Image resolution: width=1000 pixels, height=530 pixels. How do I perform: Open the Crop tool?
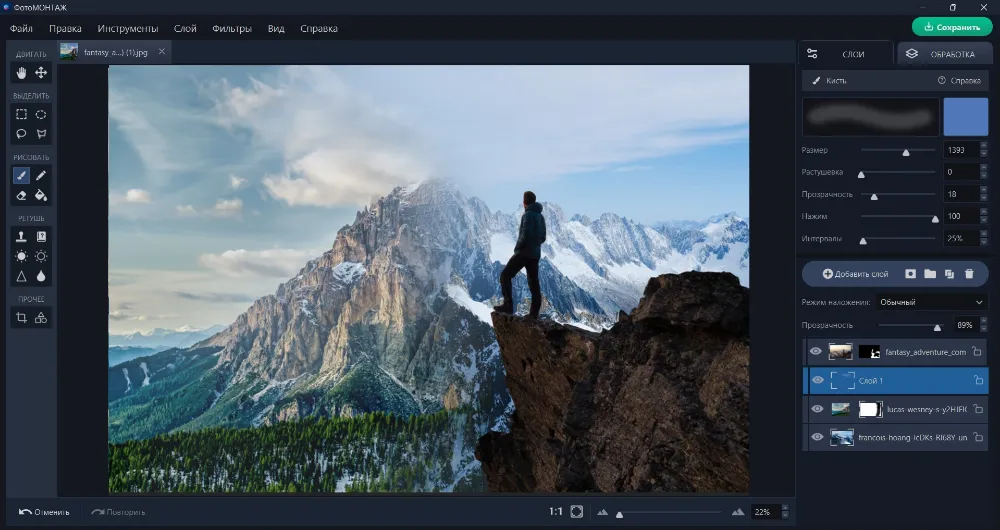coord(21,318)
